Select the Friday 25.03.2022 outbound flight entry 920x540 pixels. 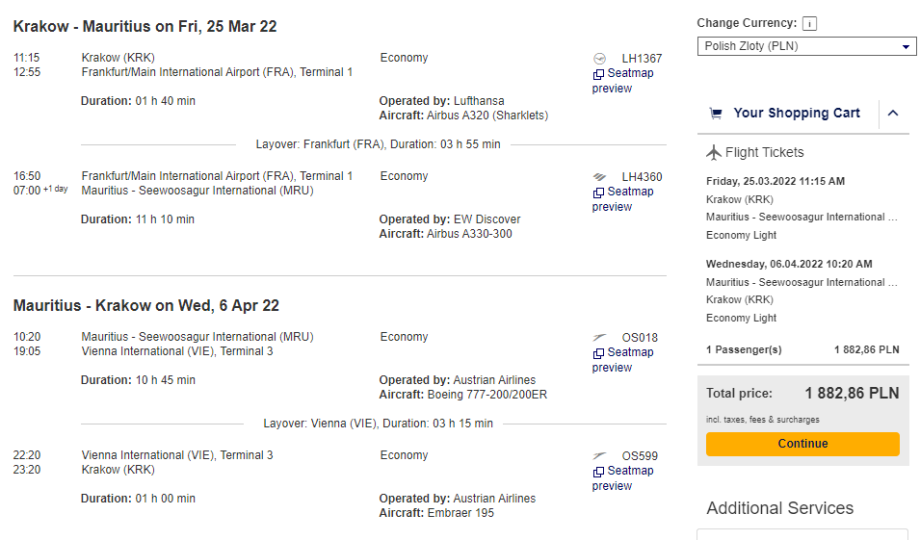click(775, 181)
